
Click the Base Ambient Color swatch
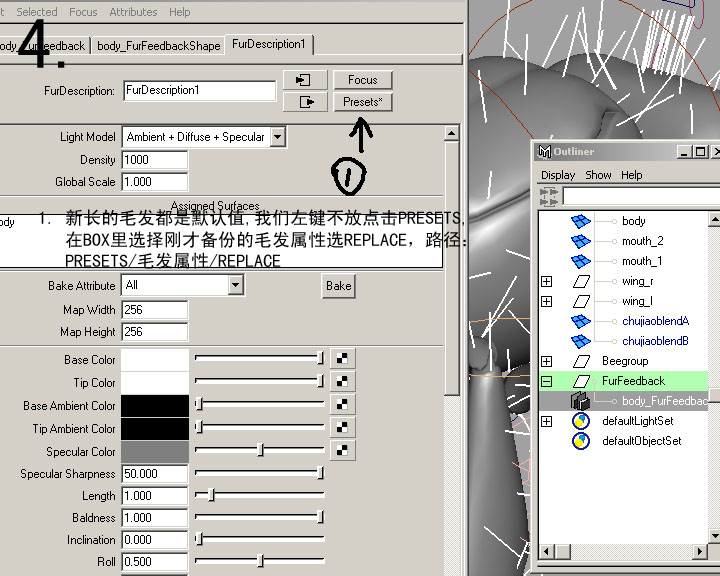click(155, 406)
